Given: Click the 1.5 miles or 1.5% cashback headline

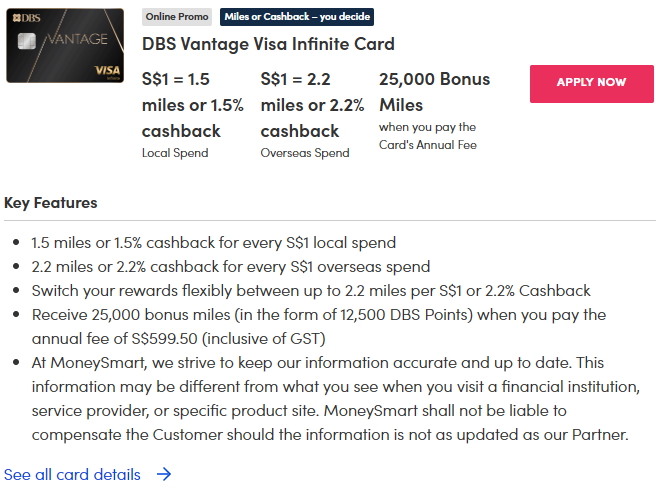Looking at the screenshot, I should [x=193, y=105].
